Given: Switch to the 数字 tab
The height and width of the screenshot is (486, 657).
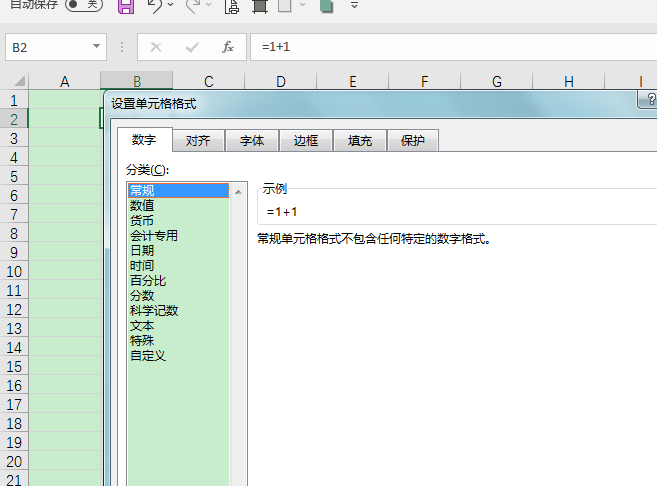Looking at the screenshot, I should (x=144, y=140).
